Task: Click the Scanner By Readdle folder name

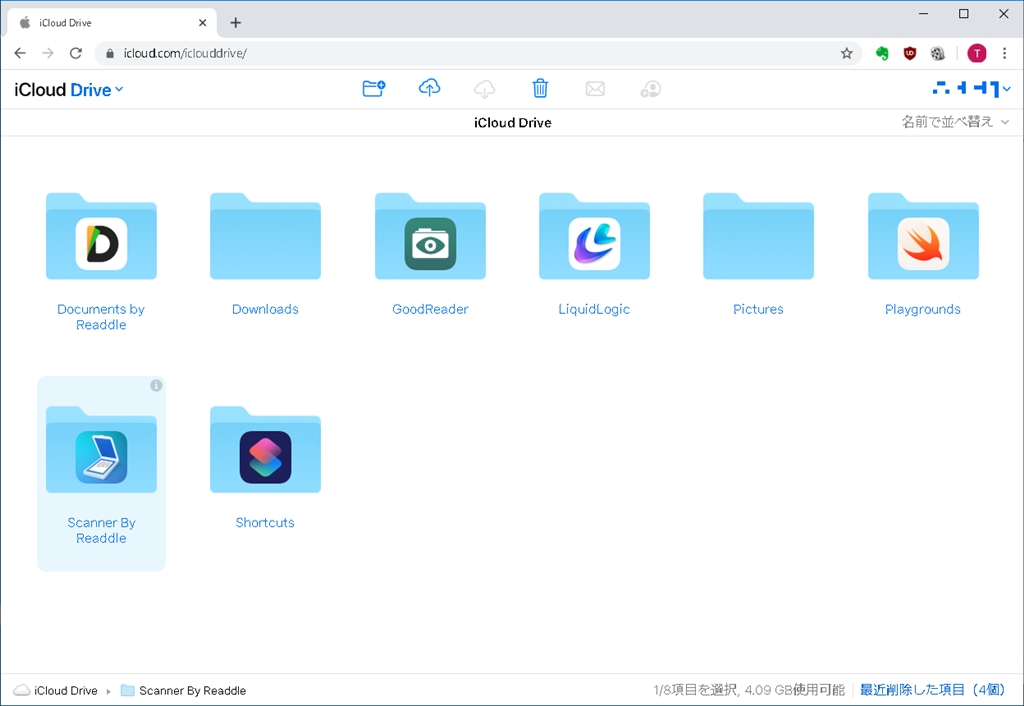Action: [101, 530]
